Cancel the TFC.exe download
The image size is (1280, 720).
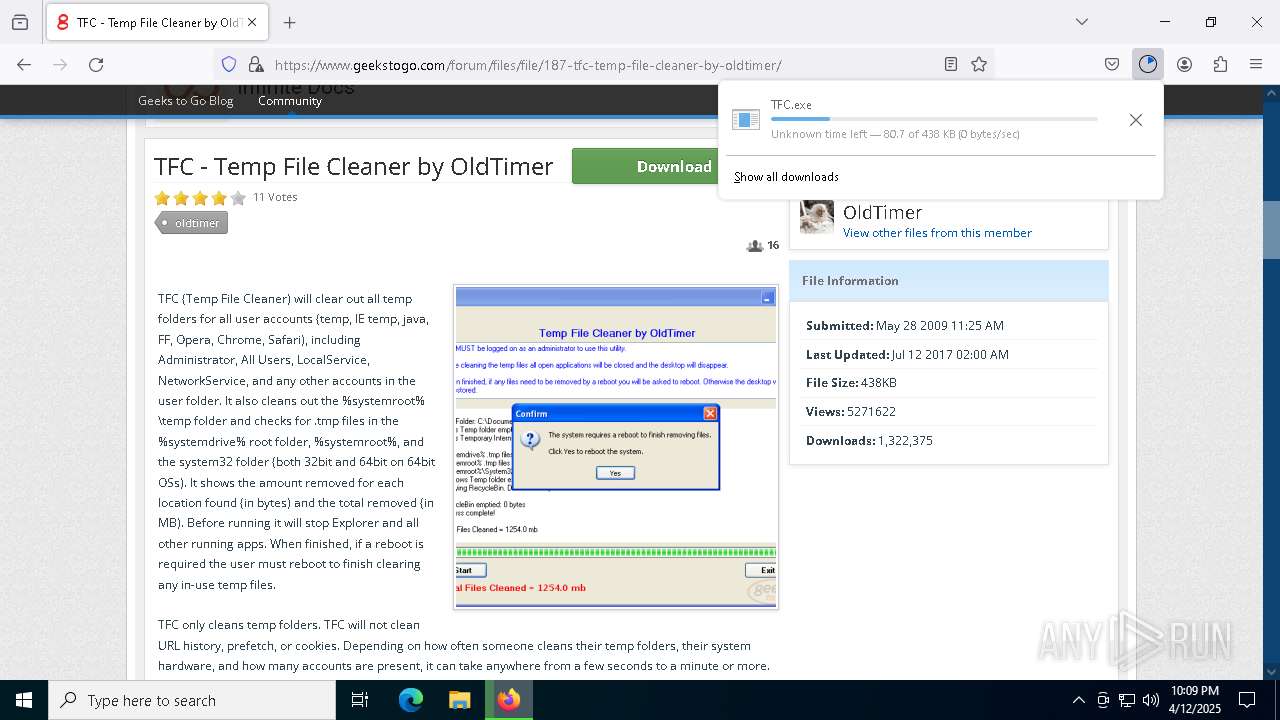pos(1135,120)
